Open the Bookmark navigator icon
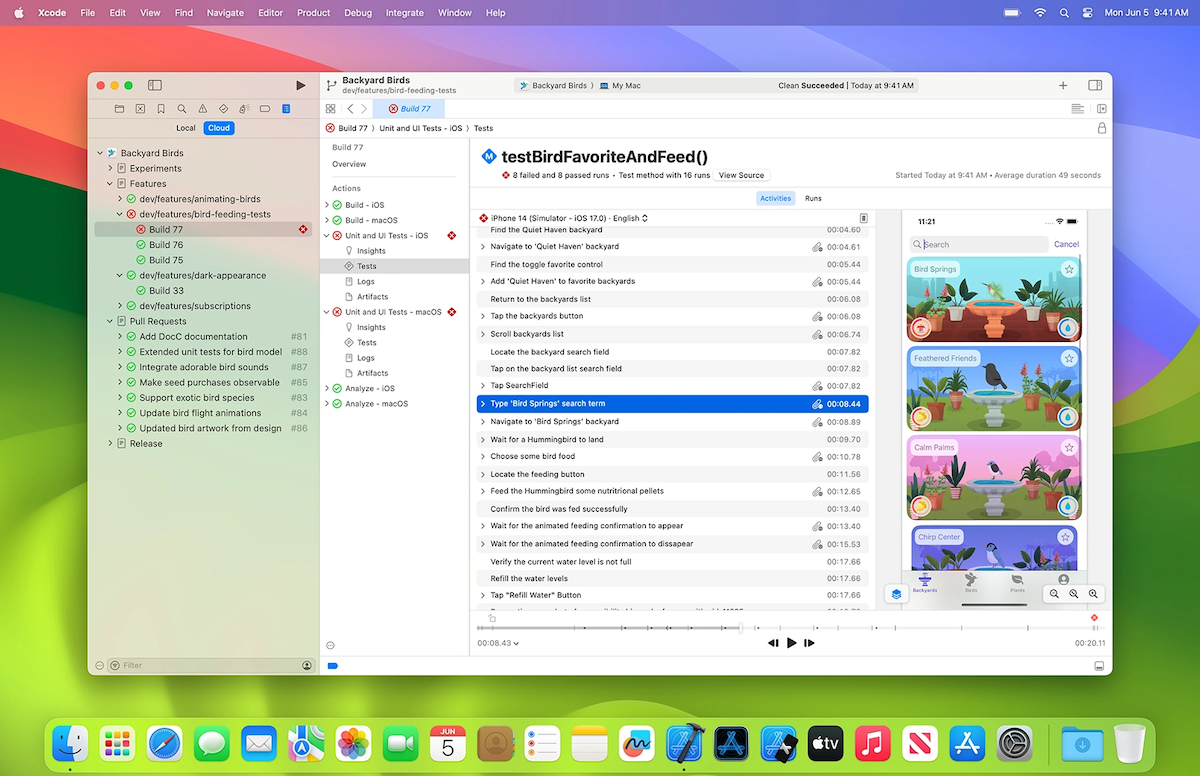This screenshot has width=1200, height=776. [161, 109]
